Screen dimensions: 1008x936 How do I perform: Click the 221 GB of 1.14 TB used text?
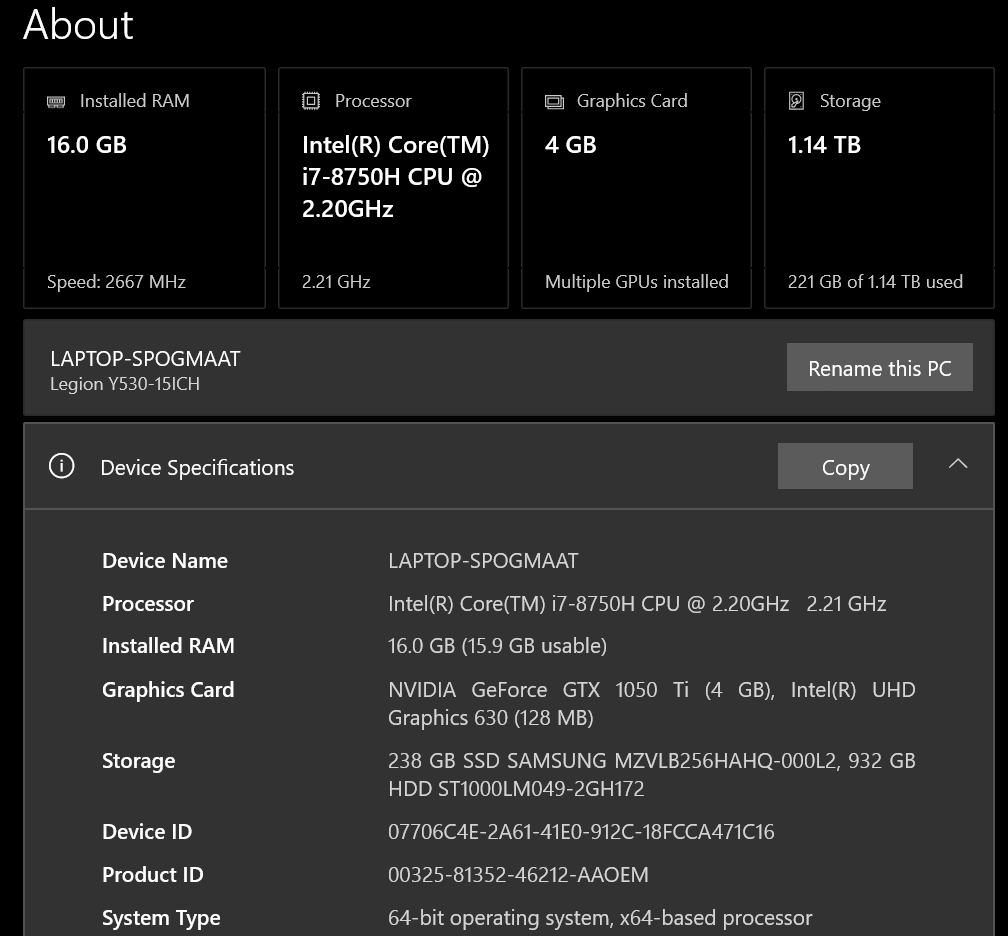pyautogui.click(x=875, y=282)
